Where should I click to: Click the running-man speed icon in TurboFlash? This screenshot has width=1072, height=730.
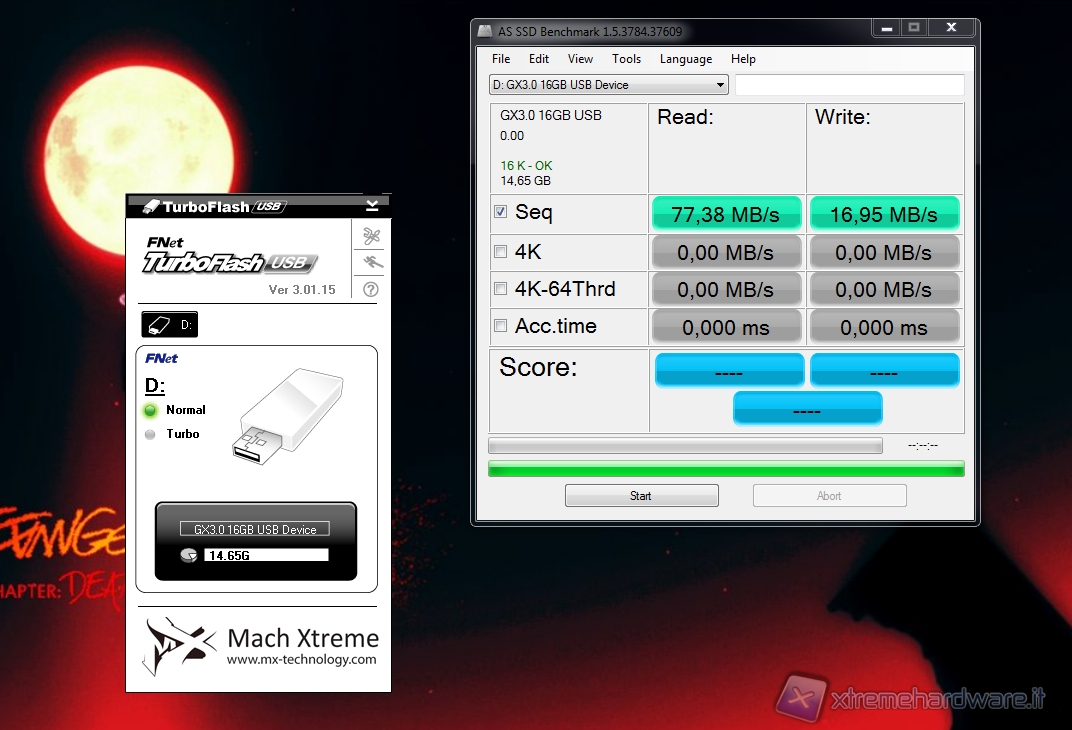pyautogui.click(x=372, y=263)
